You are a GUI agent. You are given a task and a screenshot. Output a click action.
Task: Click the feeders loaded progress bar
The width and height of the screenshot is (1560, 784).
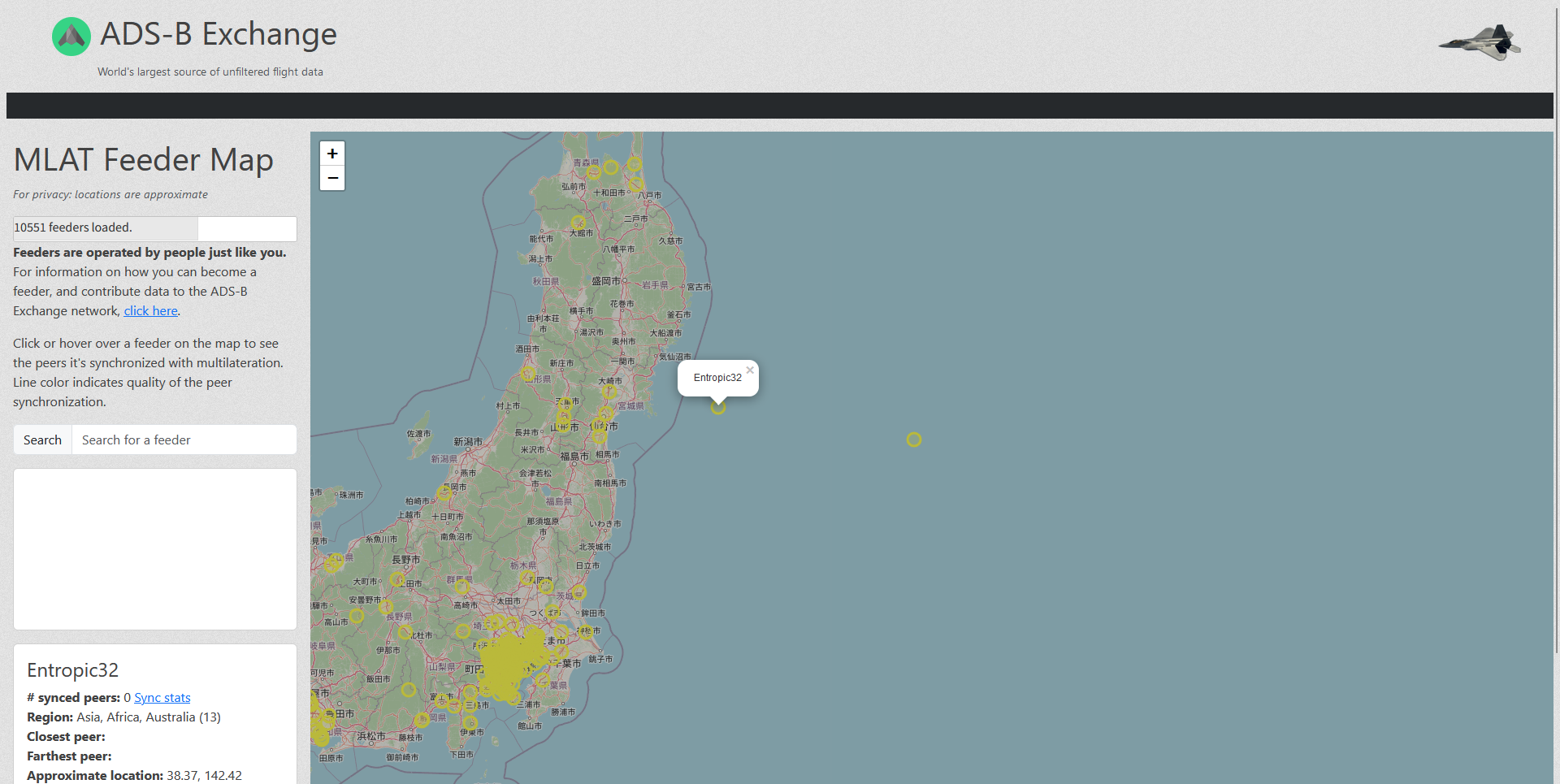point(155,228)
